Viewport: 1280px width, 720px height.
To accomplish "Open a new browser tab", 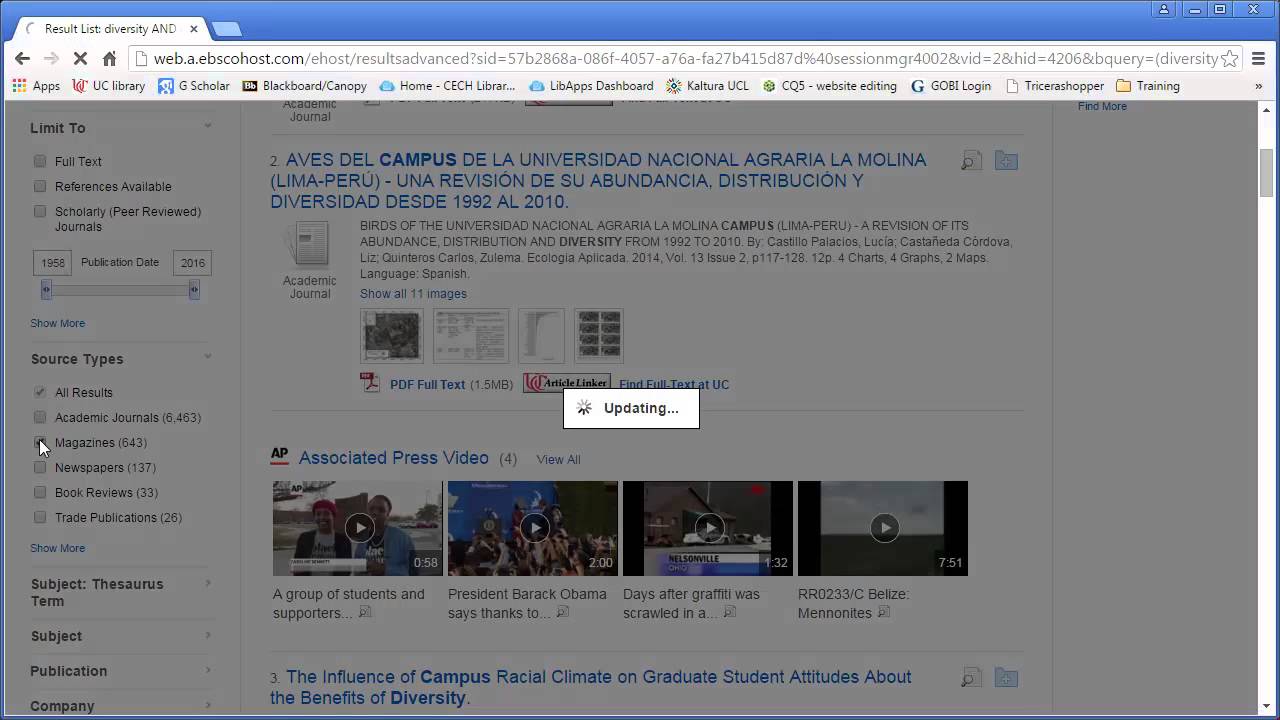I will pyautogui.click(x=226, y=29).
